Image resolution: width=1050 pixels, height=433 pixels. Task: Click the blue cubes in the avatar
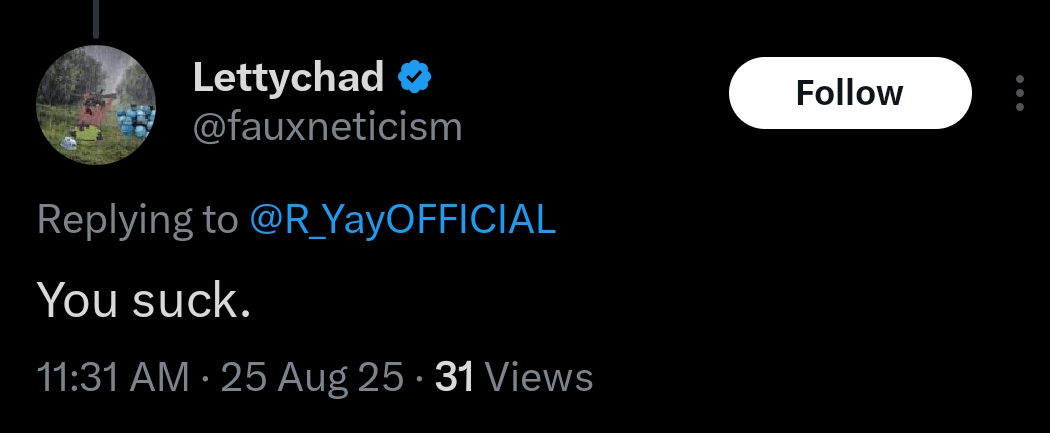[131, 125]
